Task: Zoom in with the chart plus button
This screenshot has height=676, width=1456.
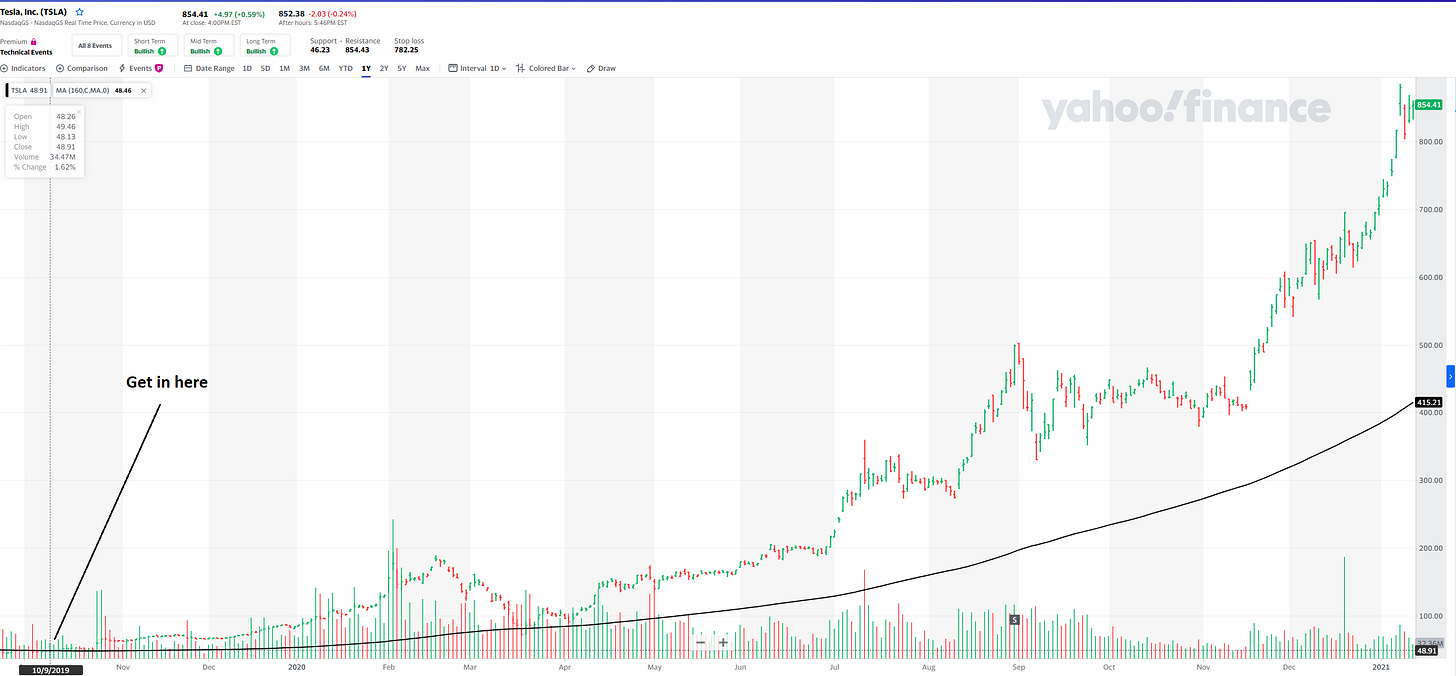Action: [723, 642]
